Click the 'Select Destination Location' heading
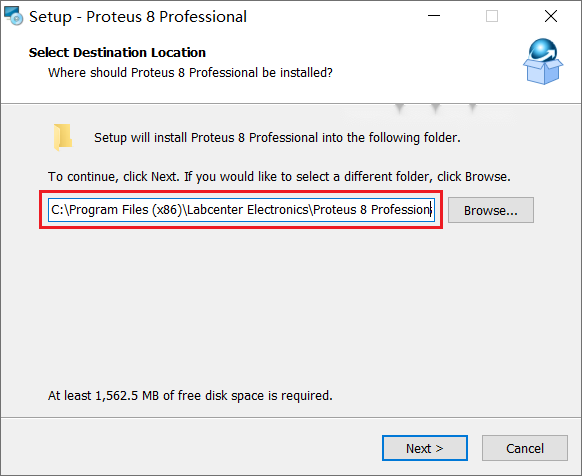 (117, 52)
